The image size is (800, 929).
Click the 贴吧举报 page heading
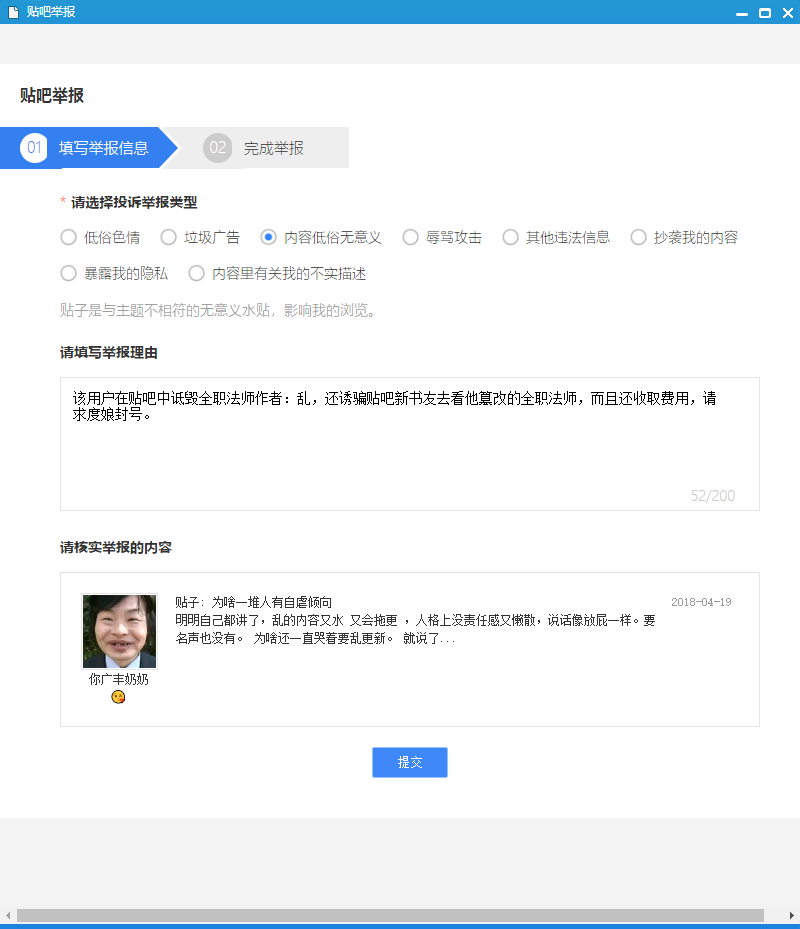(x=52, y=95)
